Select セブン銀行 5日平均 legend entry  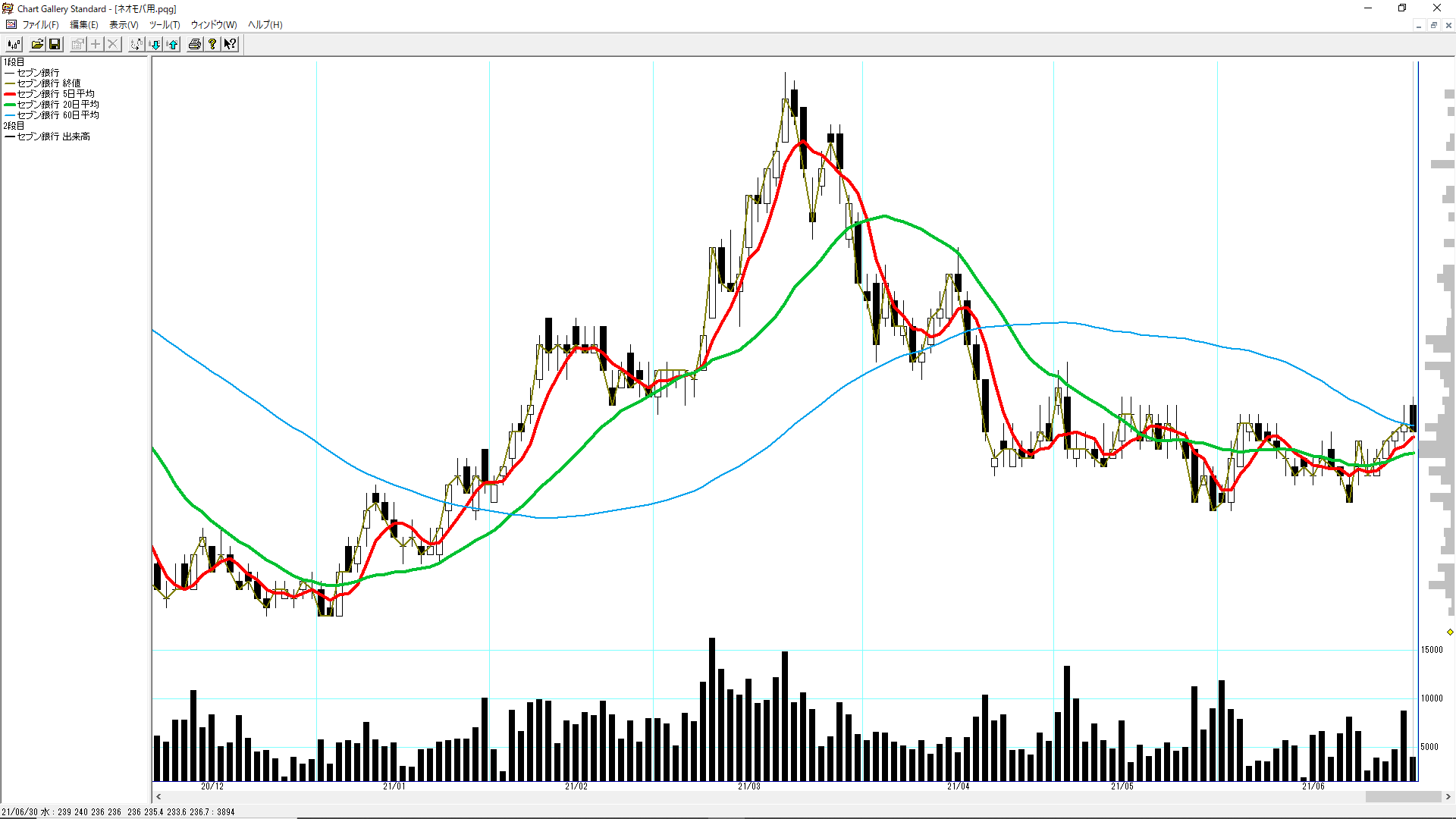(56, 94)
